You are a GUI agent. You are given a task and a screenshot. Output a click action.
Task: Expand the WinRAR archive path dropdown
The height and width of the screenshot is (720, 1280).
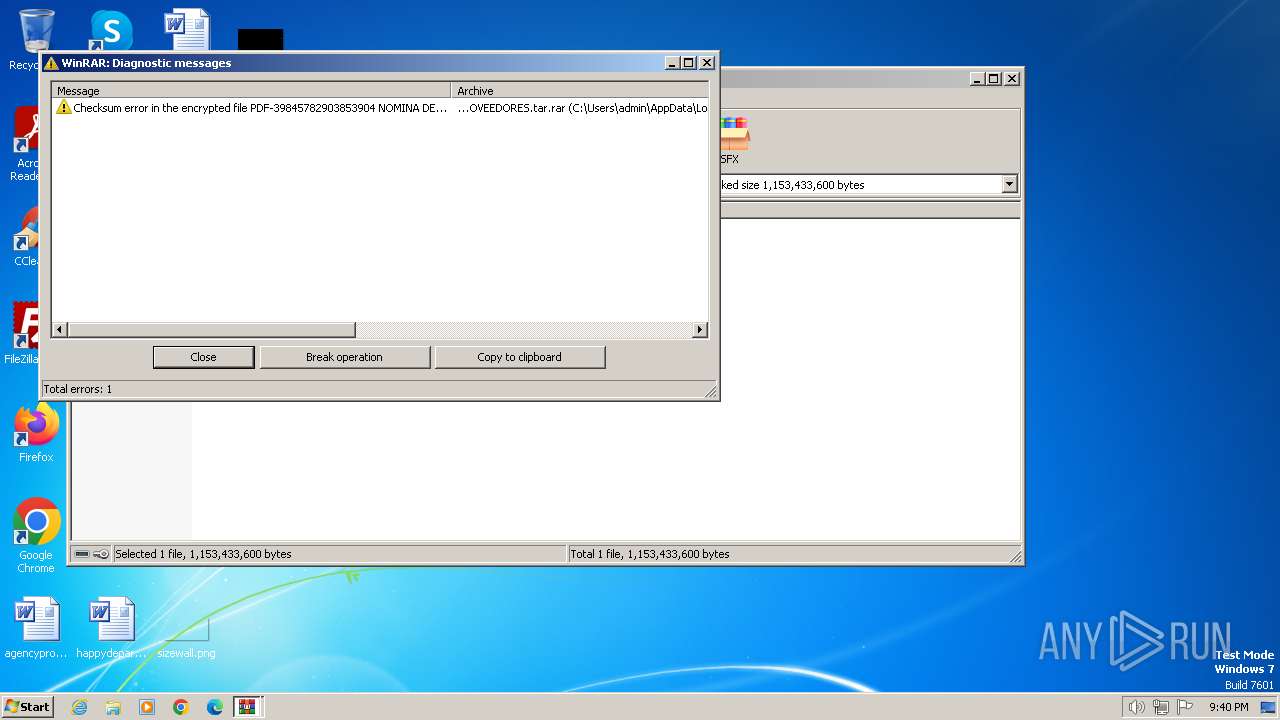point(1009,184)
